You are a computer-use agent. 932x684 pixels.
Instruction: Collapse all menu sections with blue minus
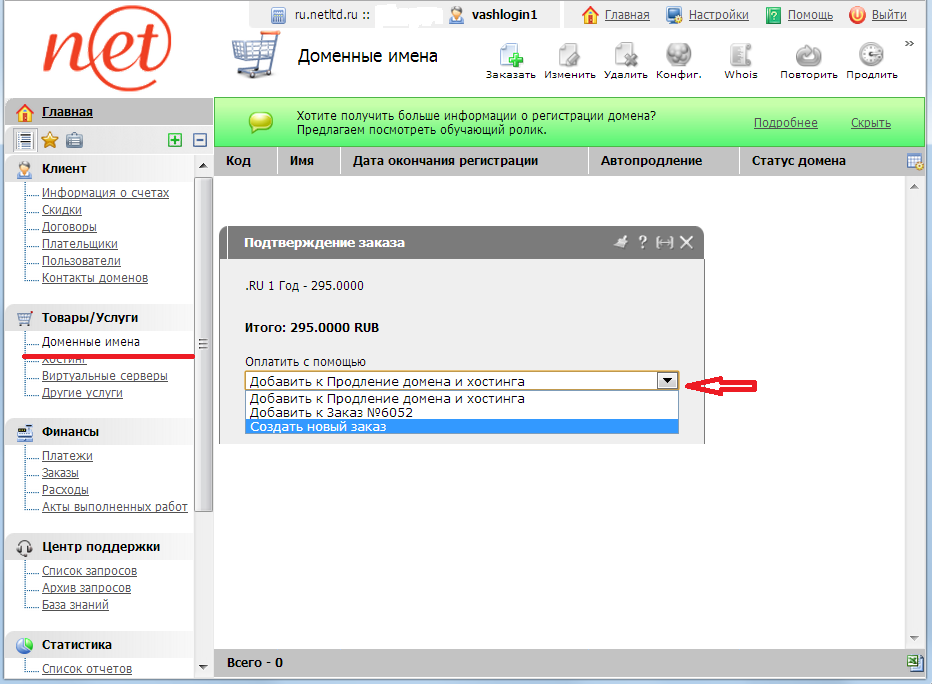point(199,141)
